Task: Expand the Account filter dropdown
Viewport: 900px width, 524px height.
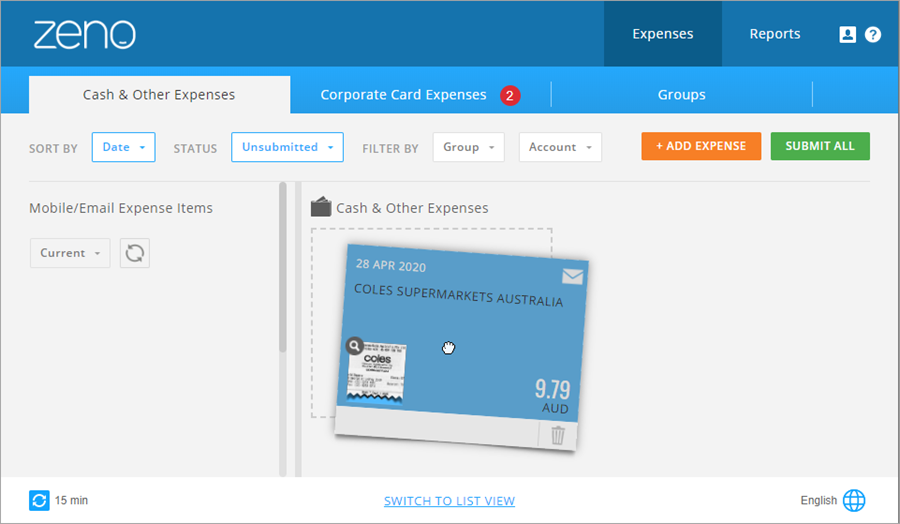Action: pyautogui.click(x=560, y=147)
